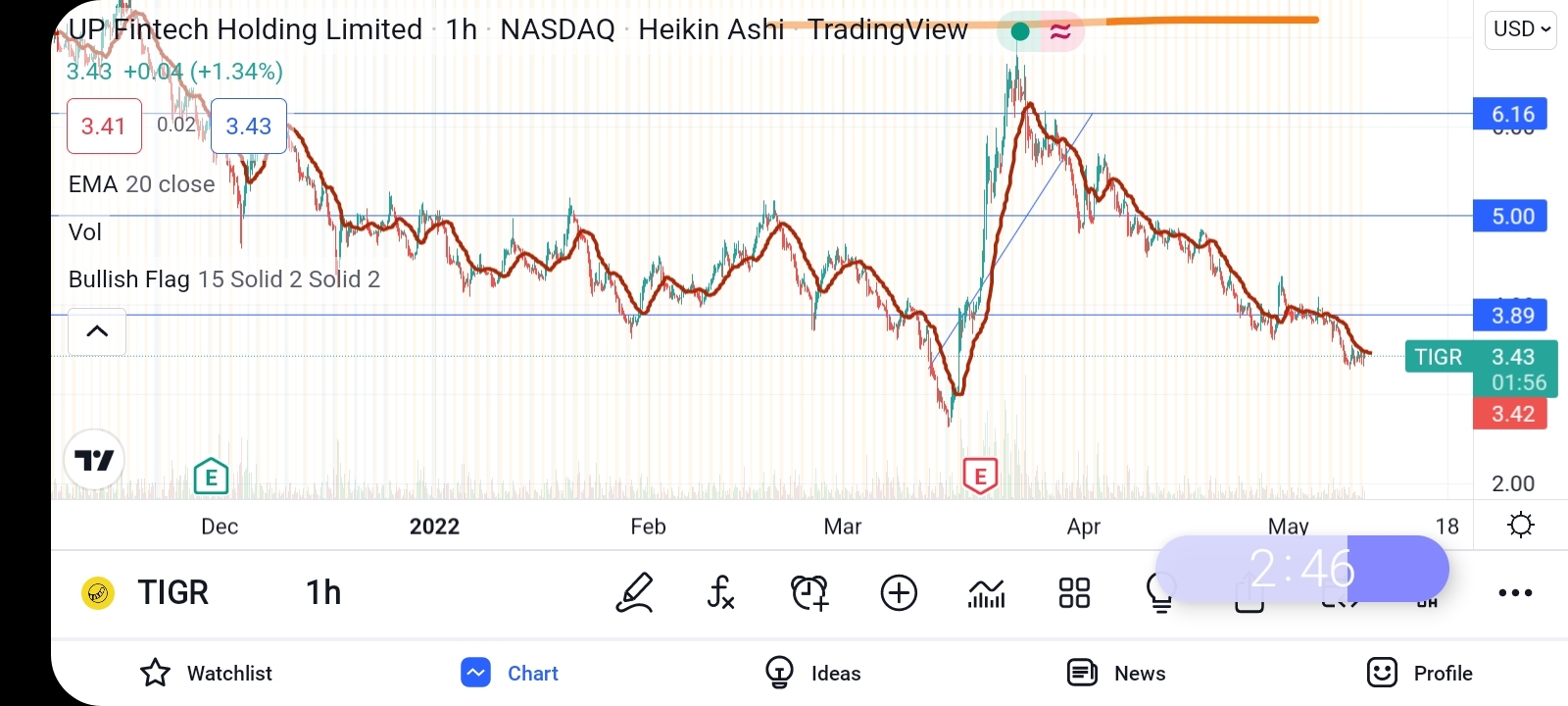The width and height of the screenshot is (1568, 706).
Task: Go to the News tab
Action: [1116, 673]
